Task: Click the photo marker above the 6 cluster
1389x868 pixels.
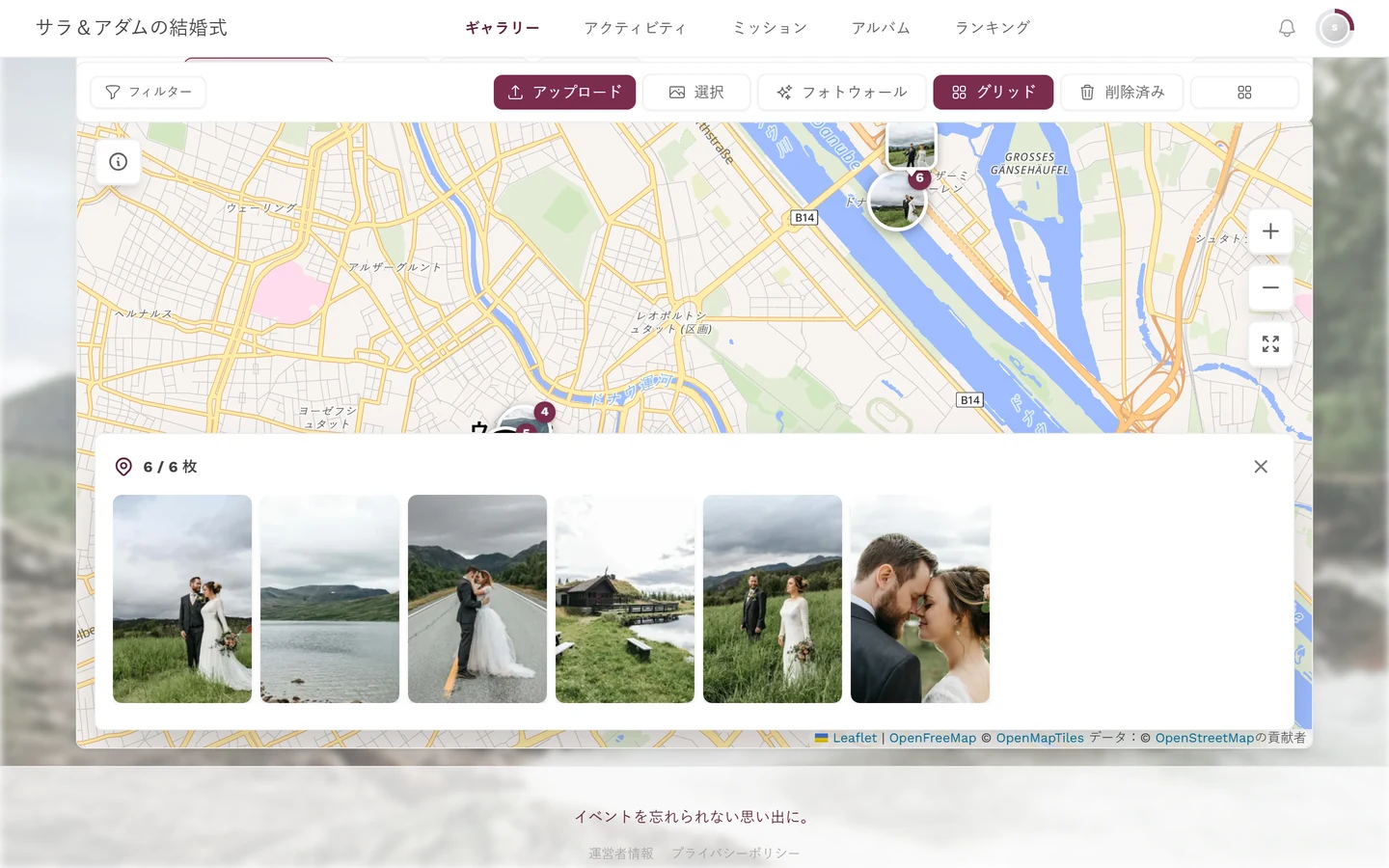Action: (912, 145)
